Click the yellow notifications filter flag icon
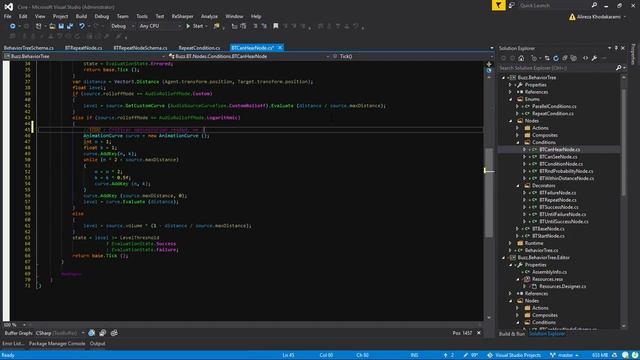 (x=498, y=5)
